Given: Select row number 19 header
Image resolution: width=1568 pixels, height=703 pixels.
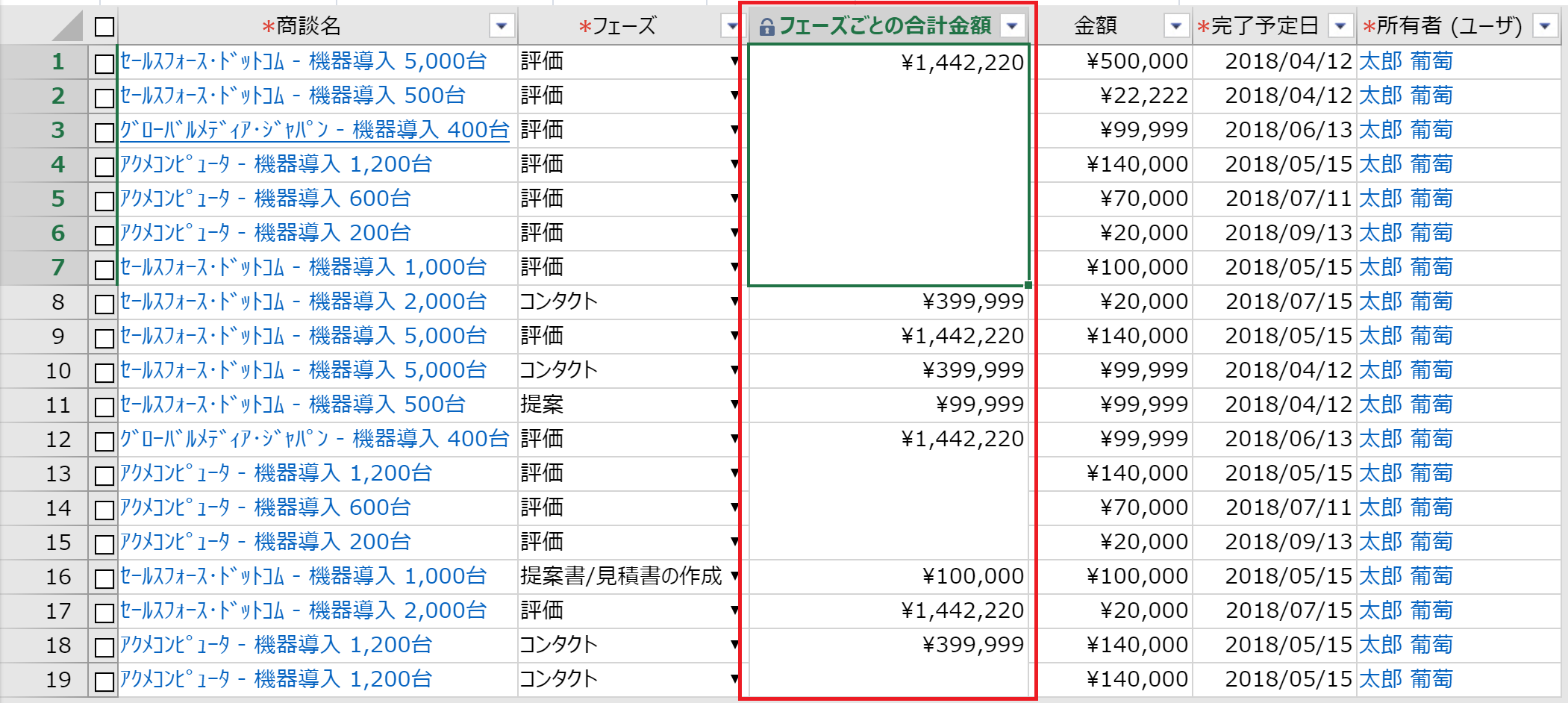Looking at the screenshot, I should pos(45,680).
